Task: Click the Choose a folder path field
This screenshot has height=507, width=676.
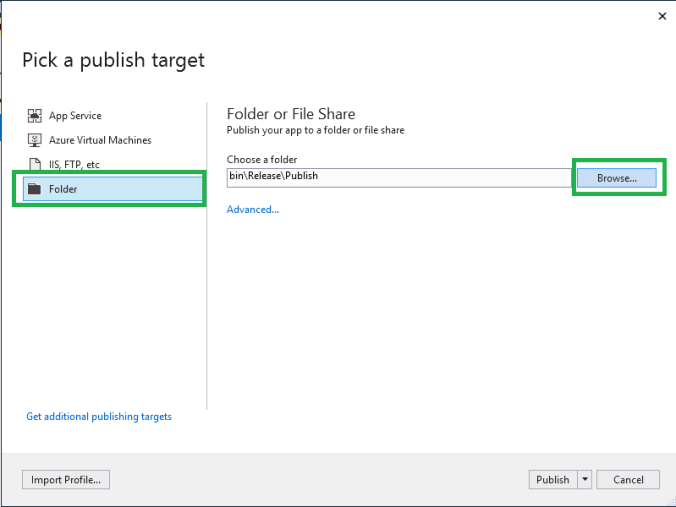Action: coord(397,177)
